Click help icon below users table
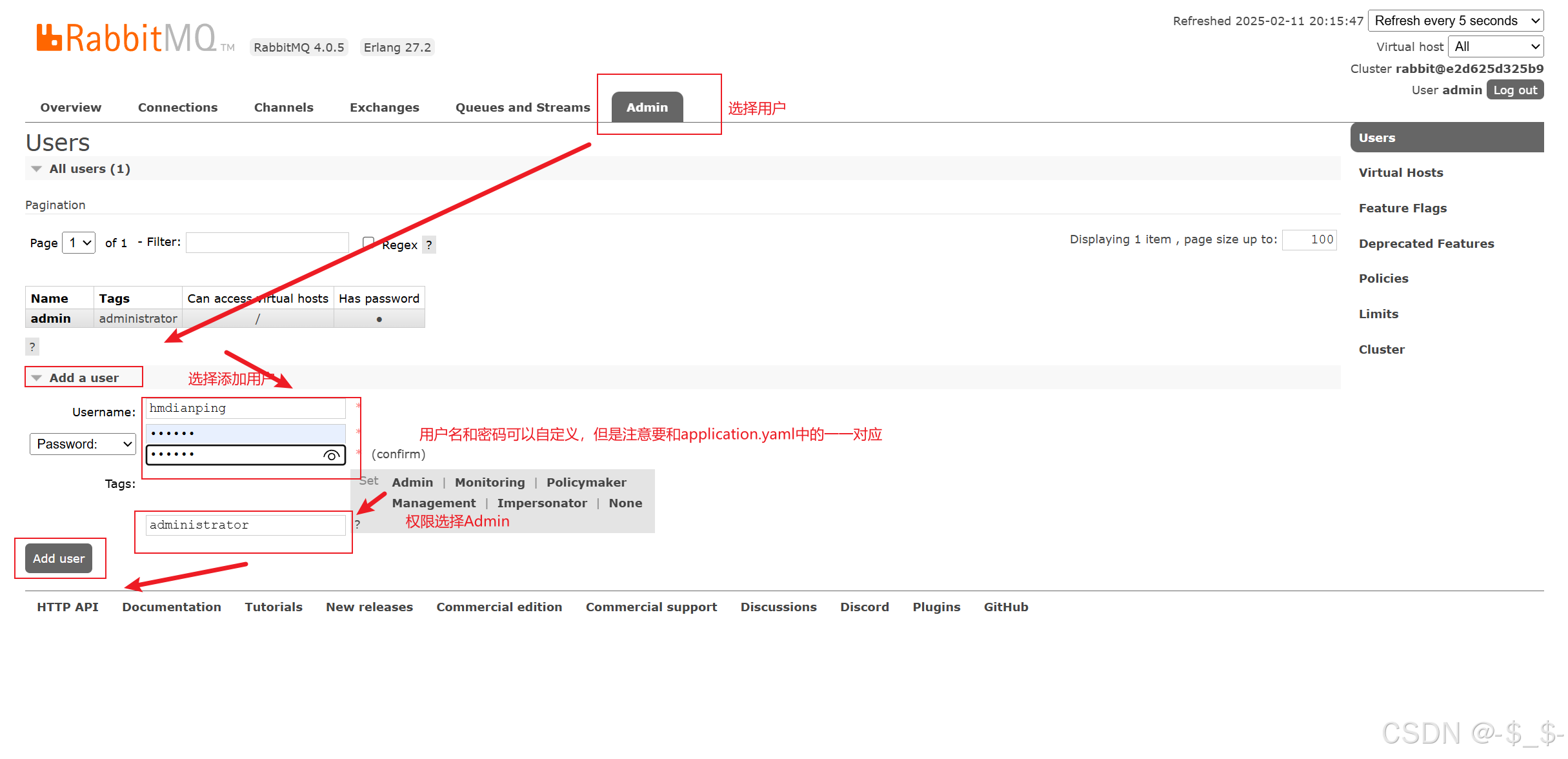1568x759 pixels. point(32,347)
